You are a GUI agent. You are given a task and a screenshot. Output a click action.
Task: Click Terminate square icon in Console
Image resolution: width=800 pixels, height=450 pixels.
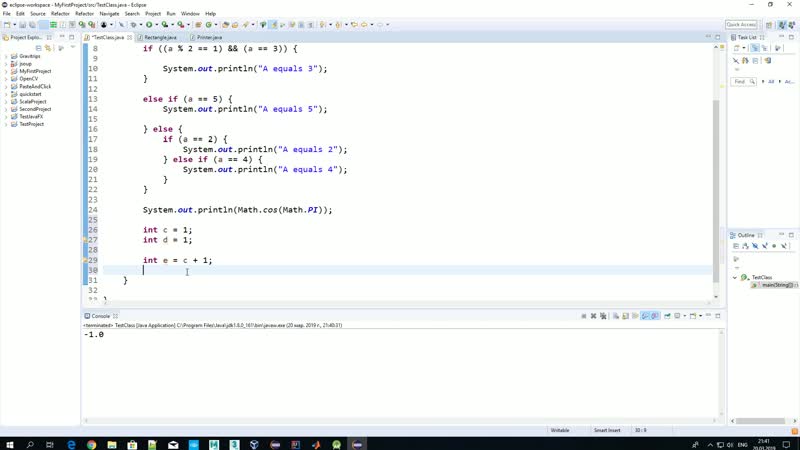click(584, 316)
